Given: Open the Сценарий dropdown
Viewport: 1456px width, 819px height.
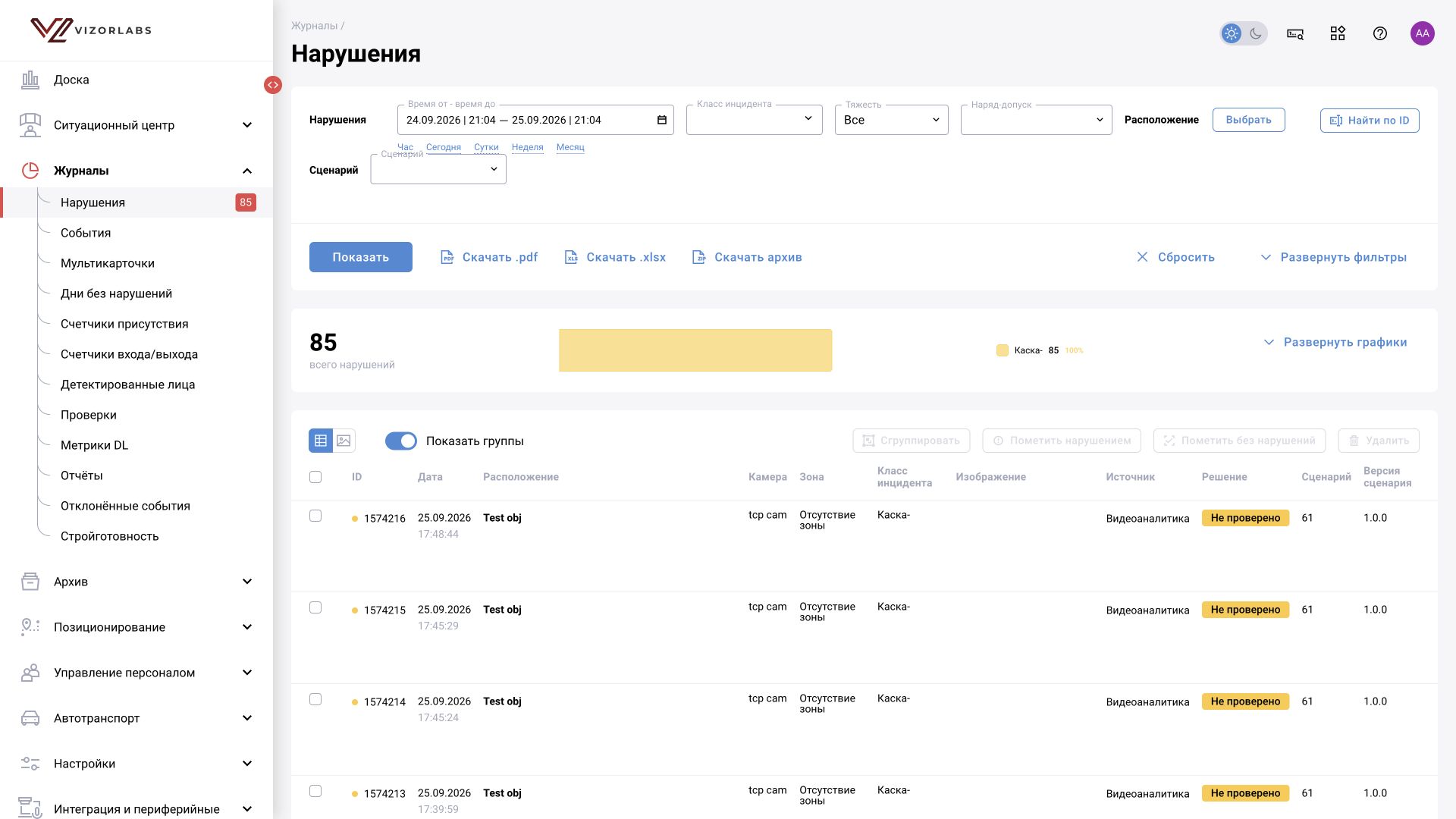Looking at the screenshot, I should [438, 169].
